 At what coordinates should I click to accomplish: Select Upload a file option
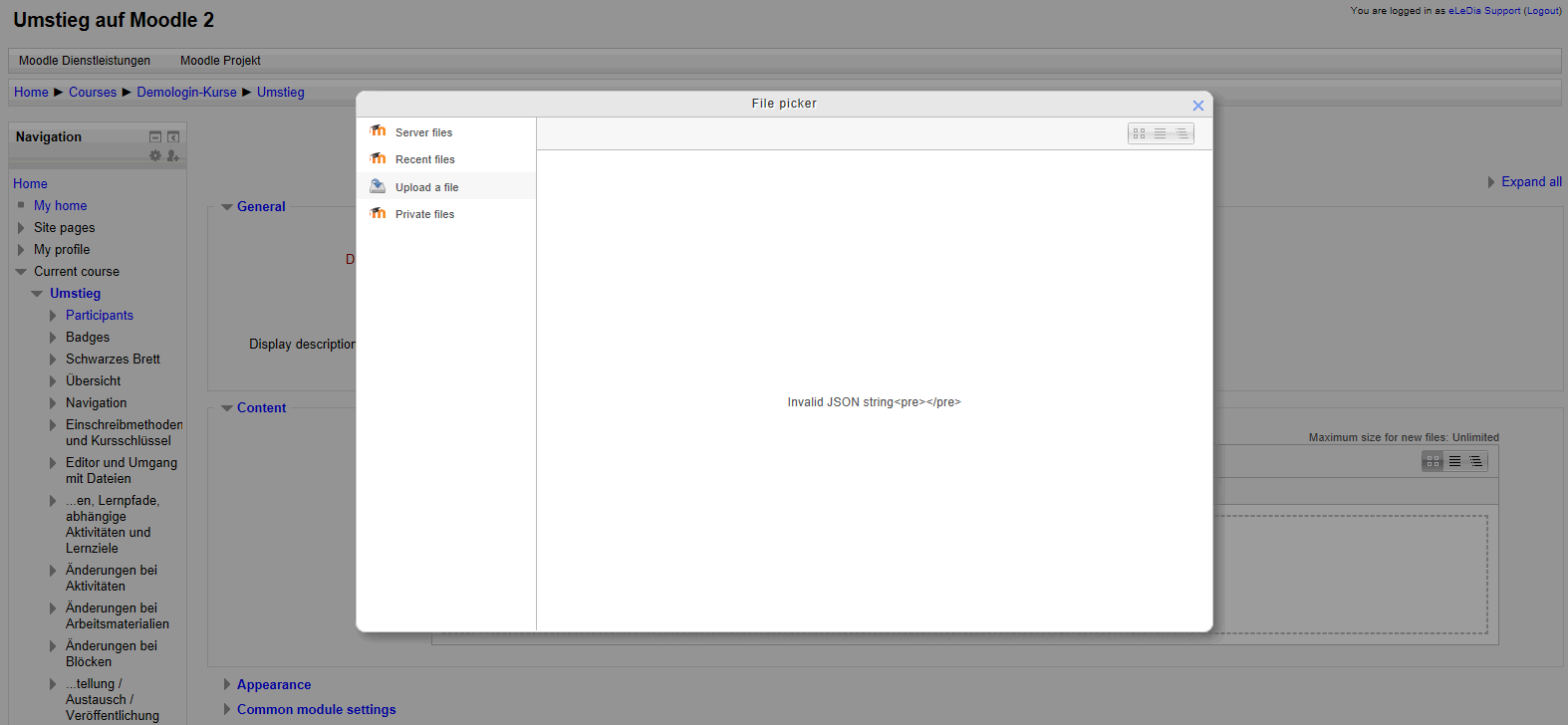pyautogui.click(x=446, y=186)
